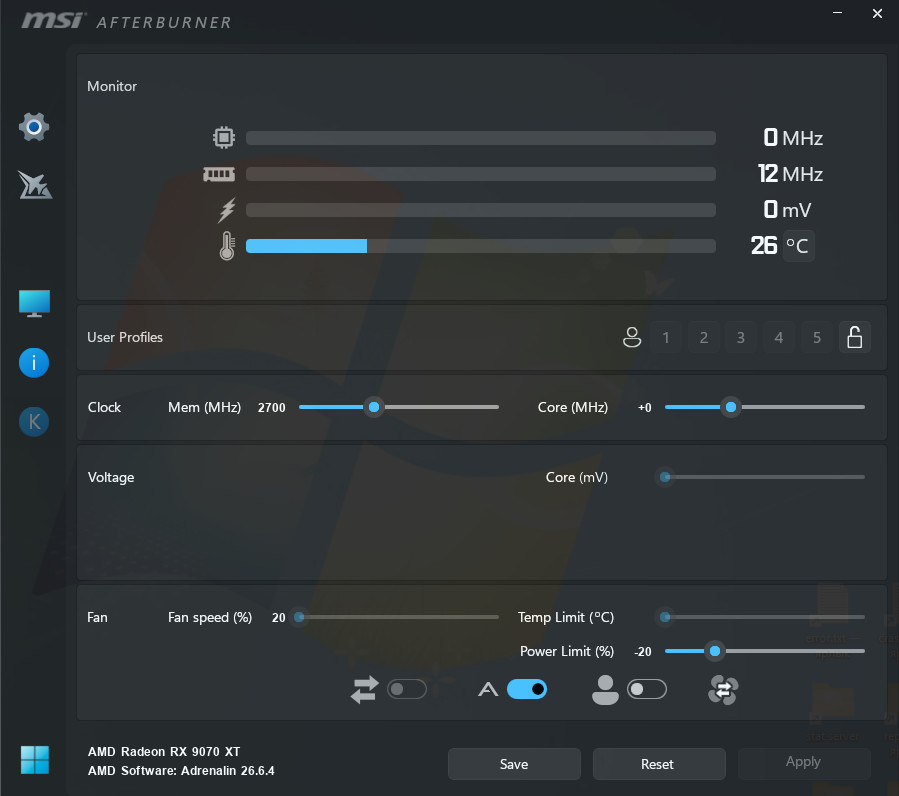Click the Save button
The height and width of the screenshot is (796, 899).
pyautogui.click(x=514, y=764)
